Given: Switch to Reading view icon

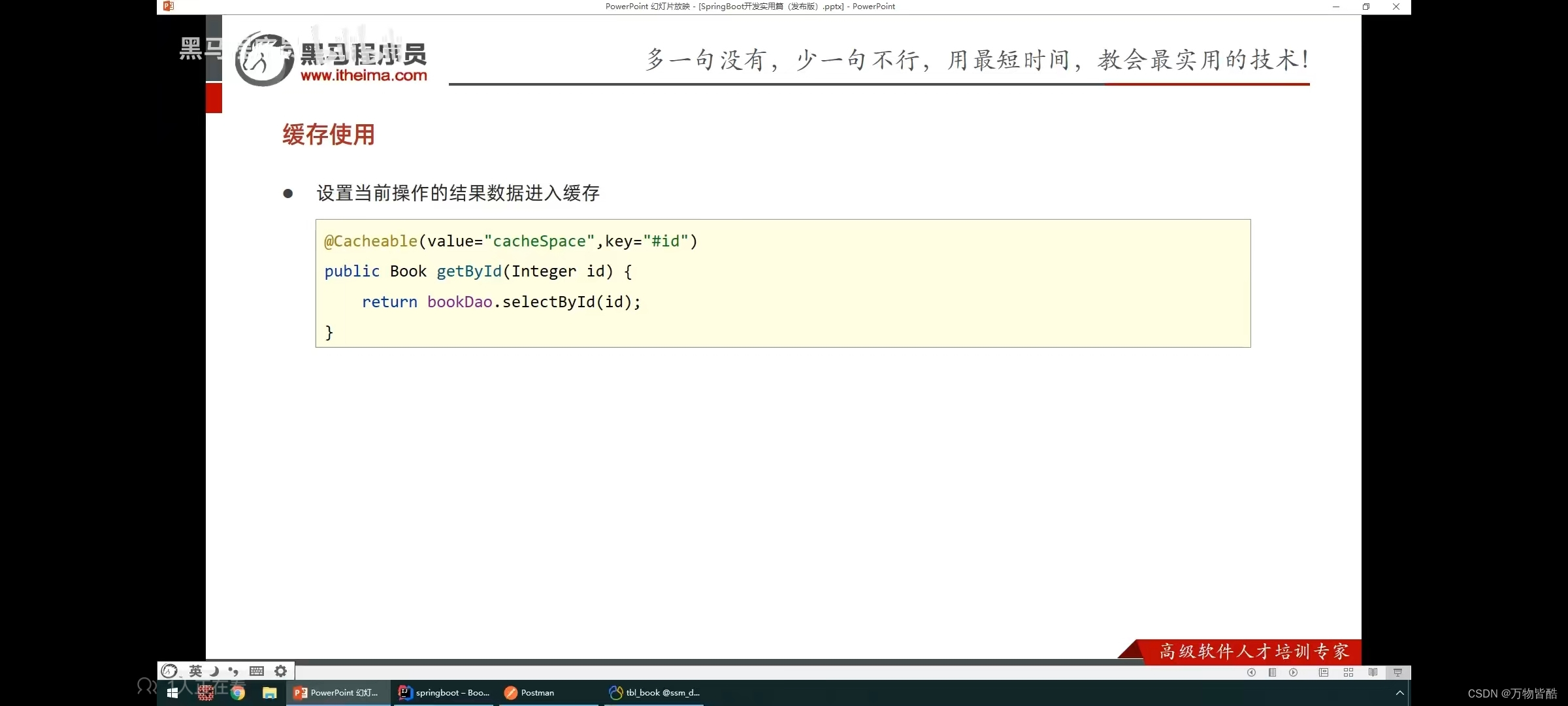Looking at the screenshot, I should click(1373, 672).
